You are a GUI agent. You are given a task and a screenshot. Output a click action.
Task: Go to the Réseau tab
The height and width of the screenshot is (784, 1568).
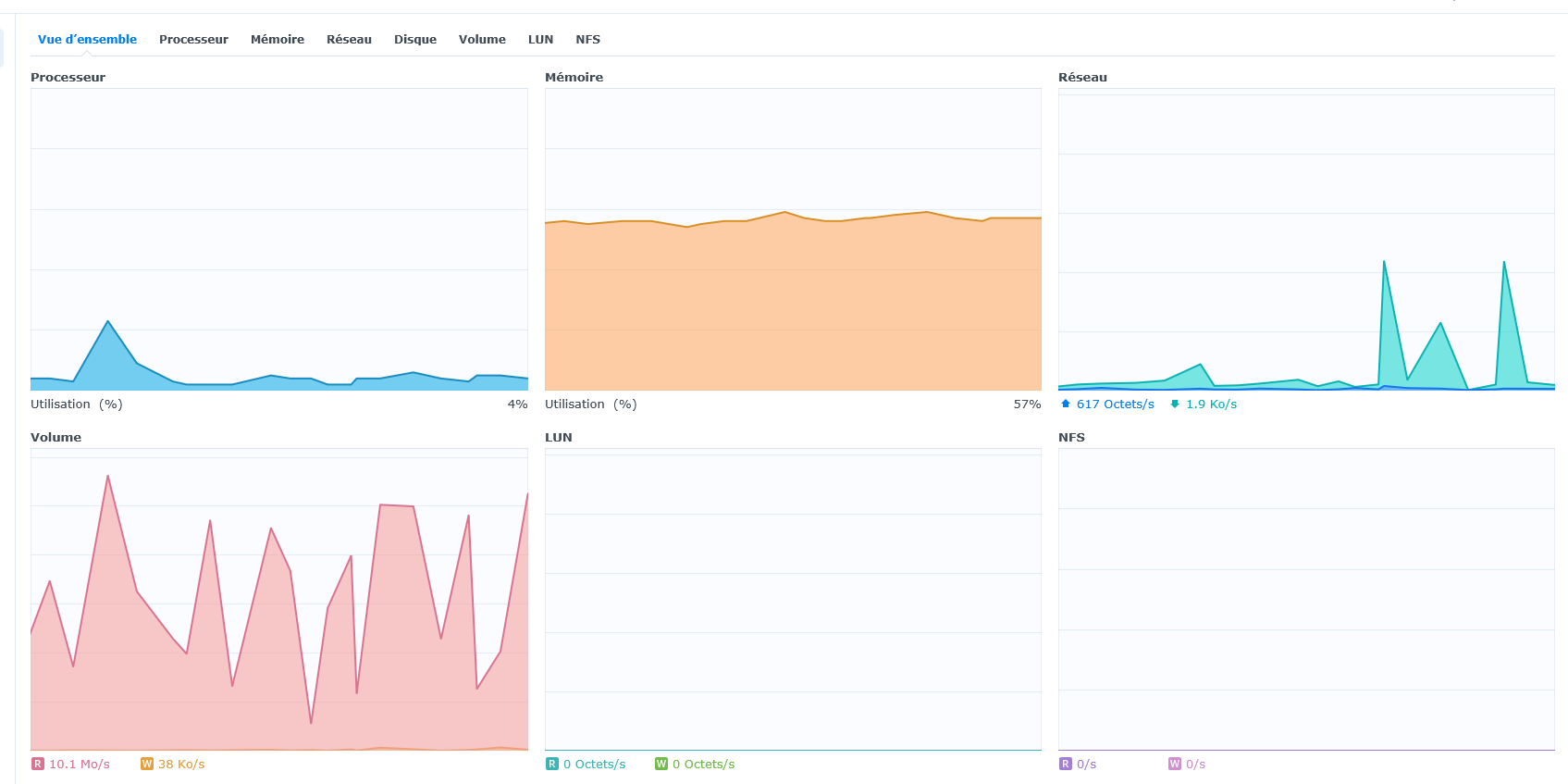(349, 40)
